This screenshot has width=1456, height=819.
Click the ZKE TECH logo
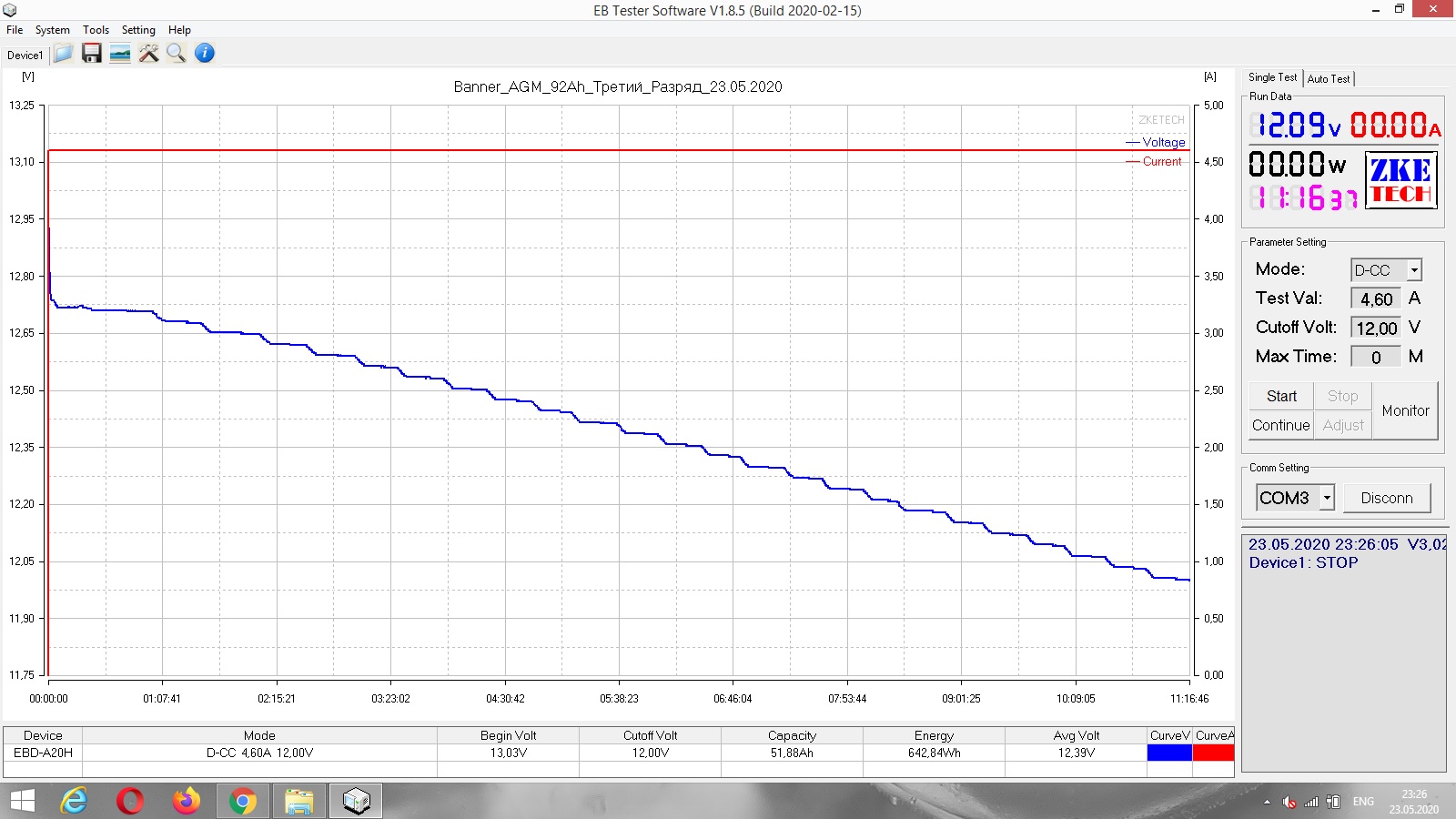coord(1400,180)
